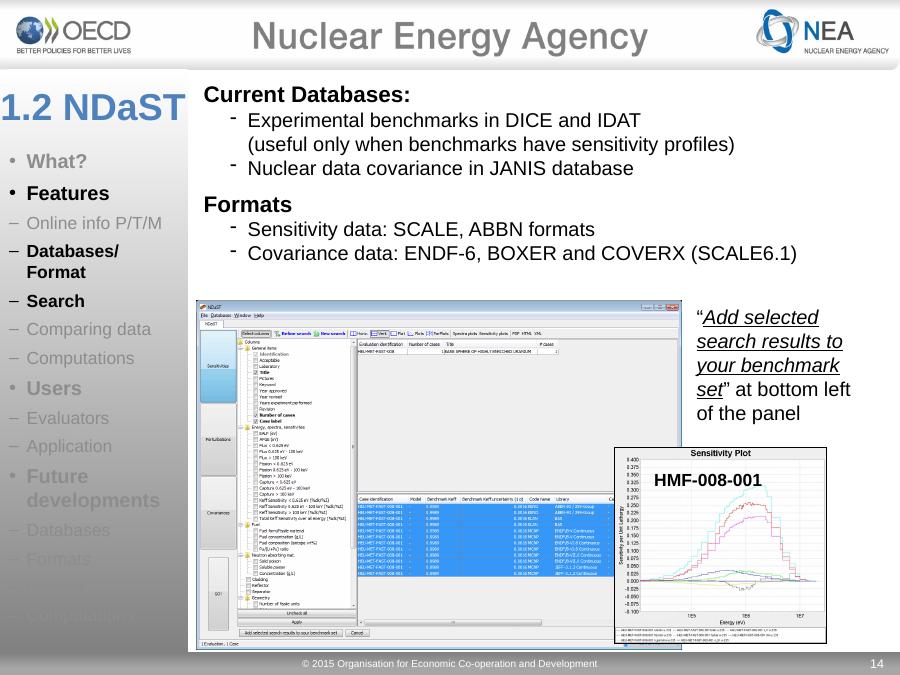Click Add selected search results button

(x=290, y=633)
